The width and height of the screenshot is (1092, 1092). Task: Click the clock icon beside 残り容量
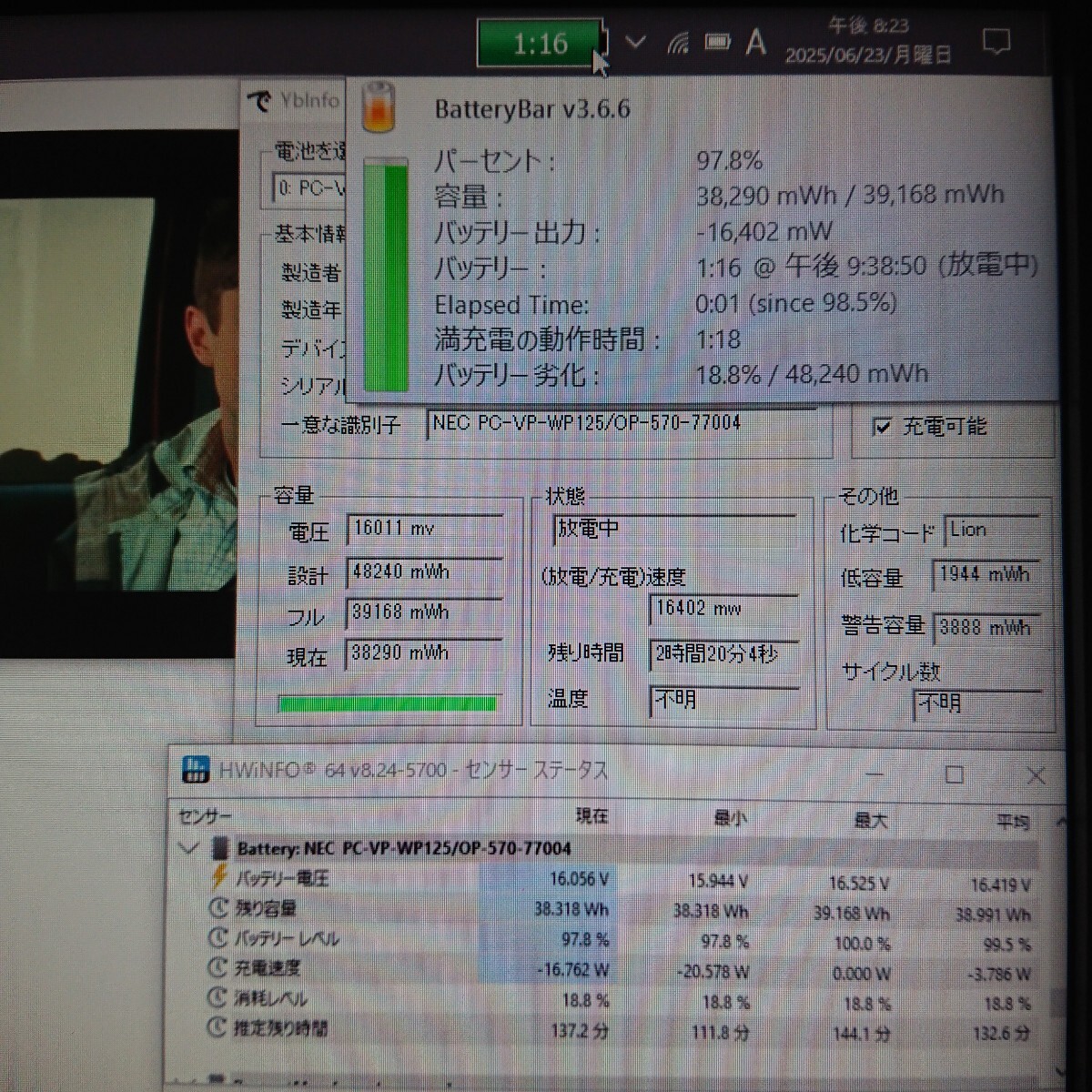tap(217, 907)
